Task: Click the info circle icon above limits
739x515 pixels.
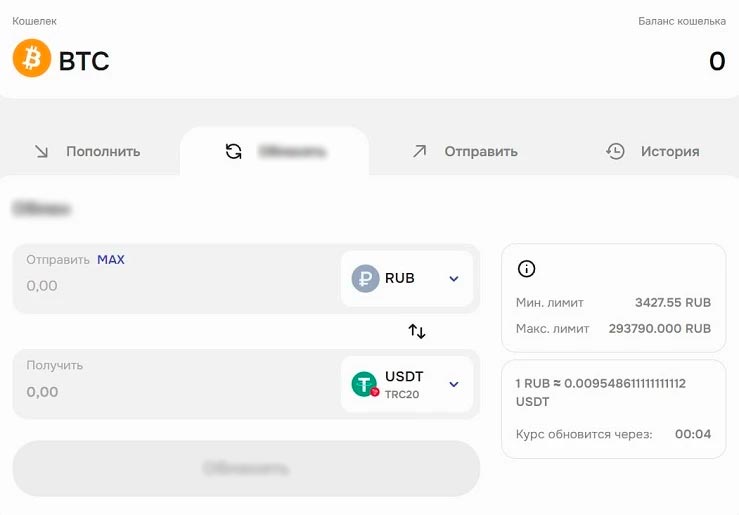Action: (x=526, y=268)
